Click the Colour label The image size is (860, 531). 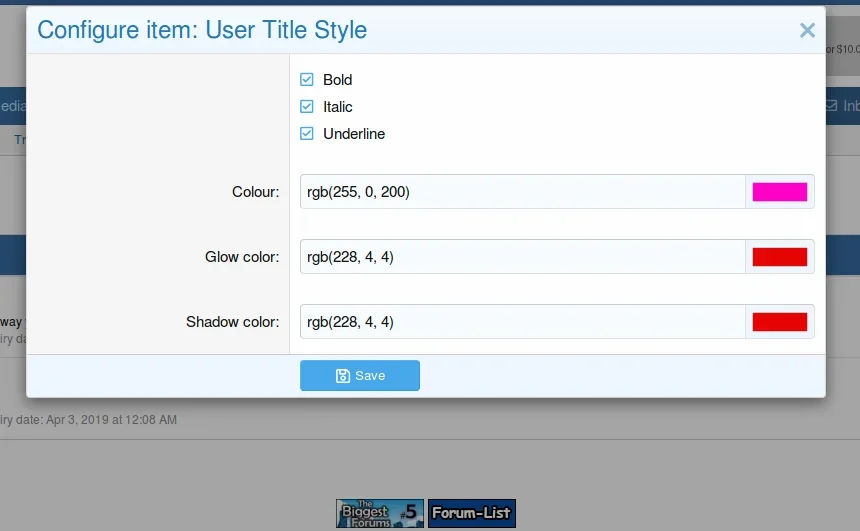point(256,192)
